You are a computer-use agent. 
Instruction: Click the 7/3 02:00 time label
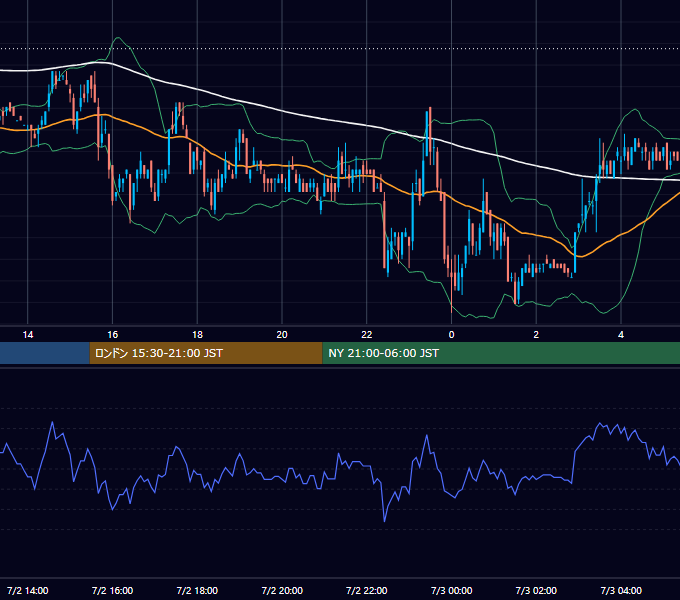pos(536,590)
